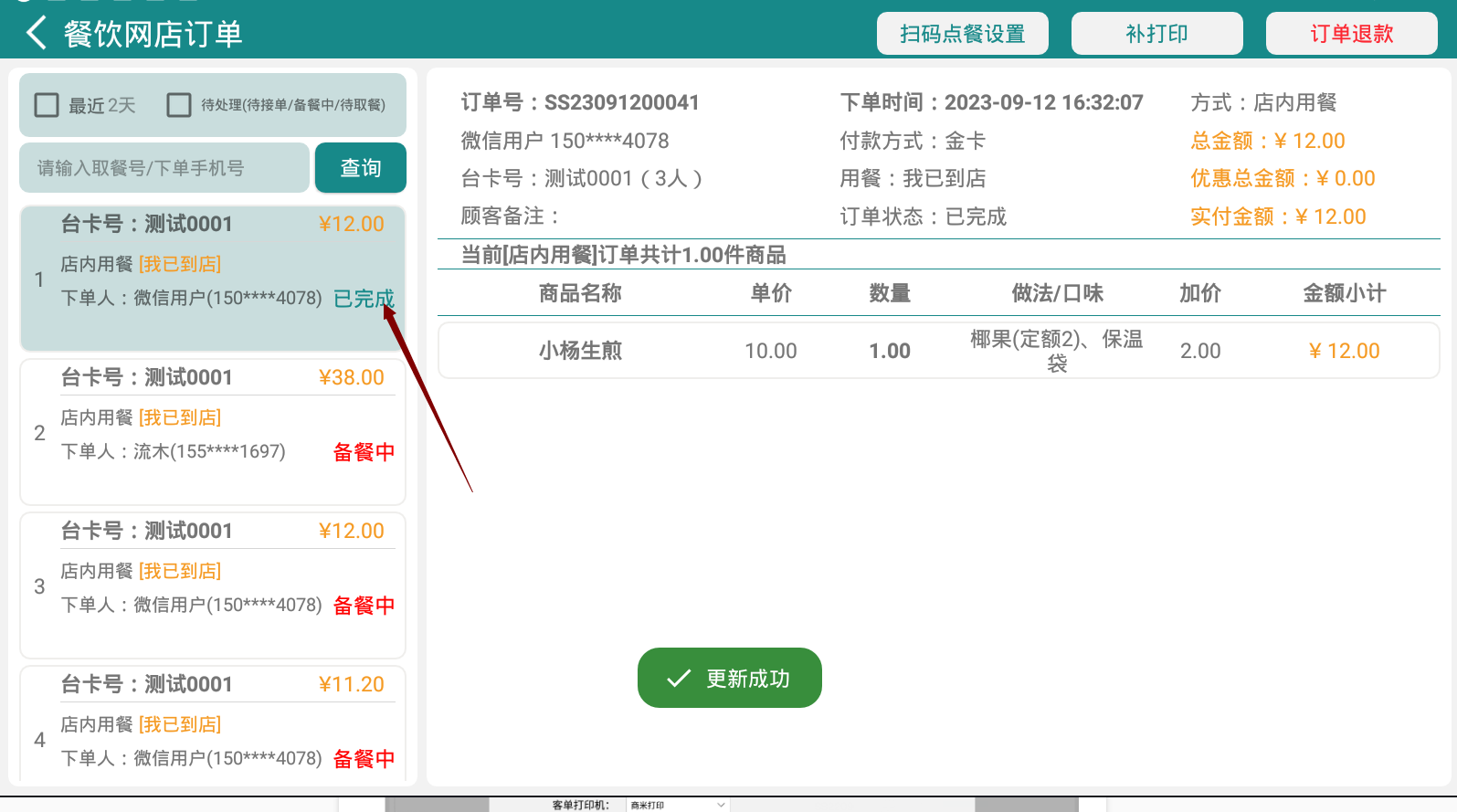The height and width of the screenshot is (812, 1457).
Task: Click the back arrow icon
Action: coord(37,34)
